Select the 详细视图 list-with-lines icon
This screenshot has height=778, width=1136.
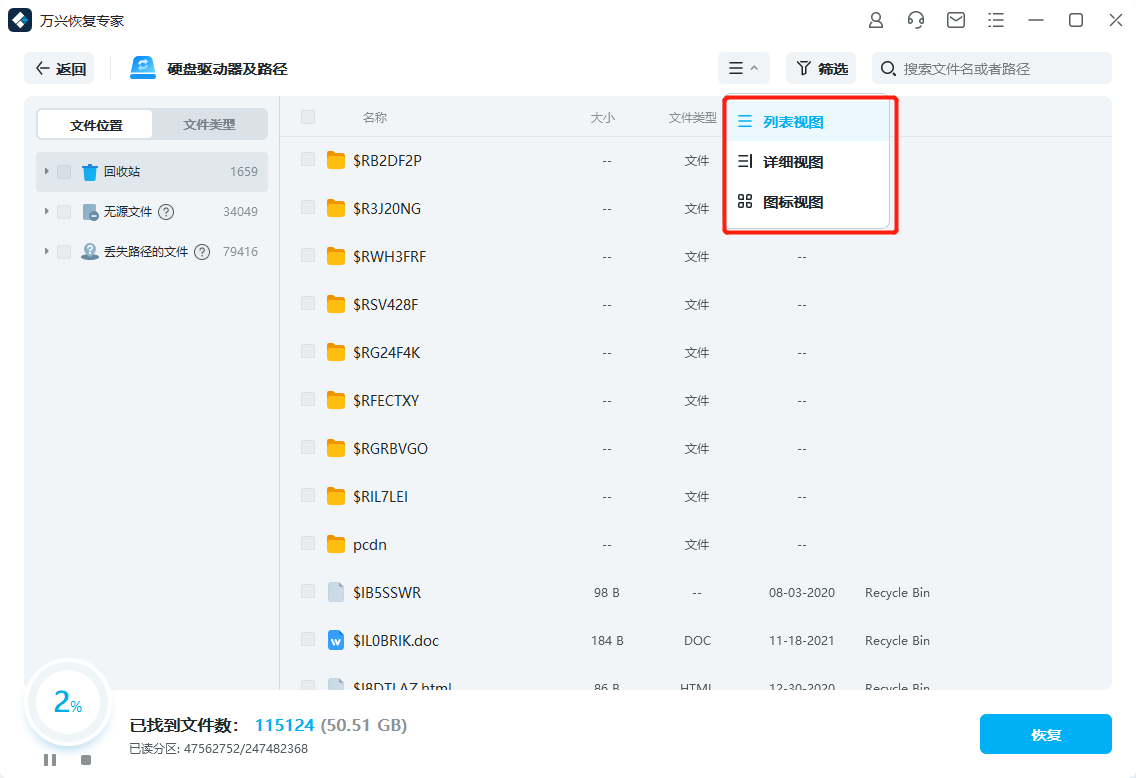(x=744, y=162)
